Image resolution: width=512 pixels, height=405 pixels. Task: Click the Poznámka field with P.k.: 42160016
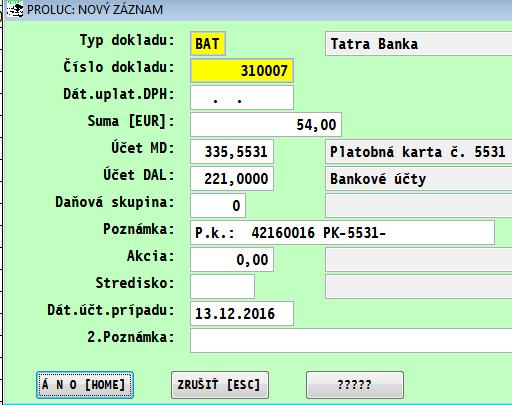(x=342, y=233)
